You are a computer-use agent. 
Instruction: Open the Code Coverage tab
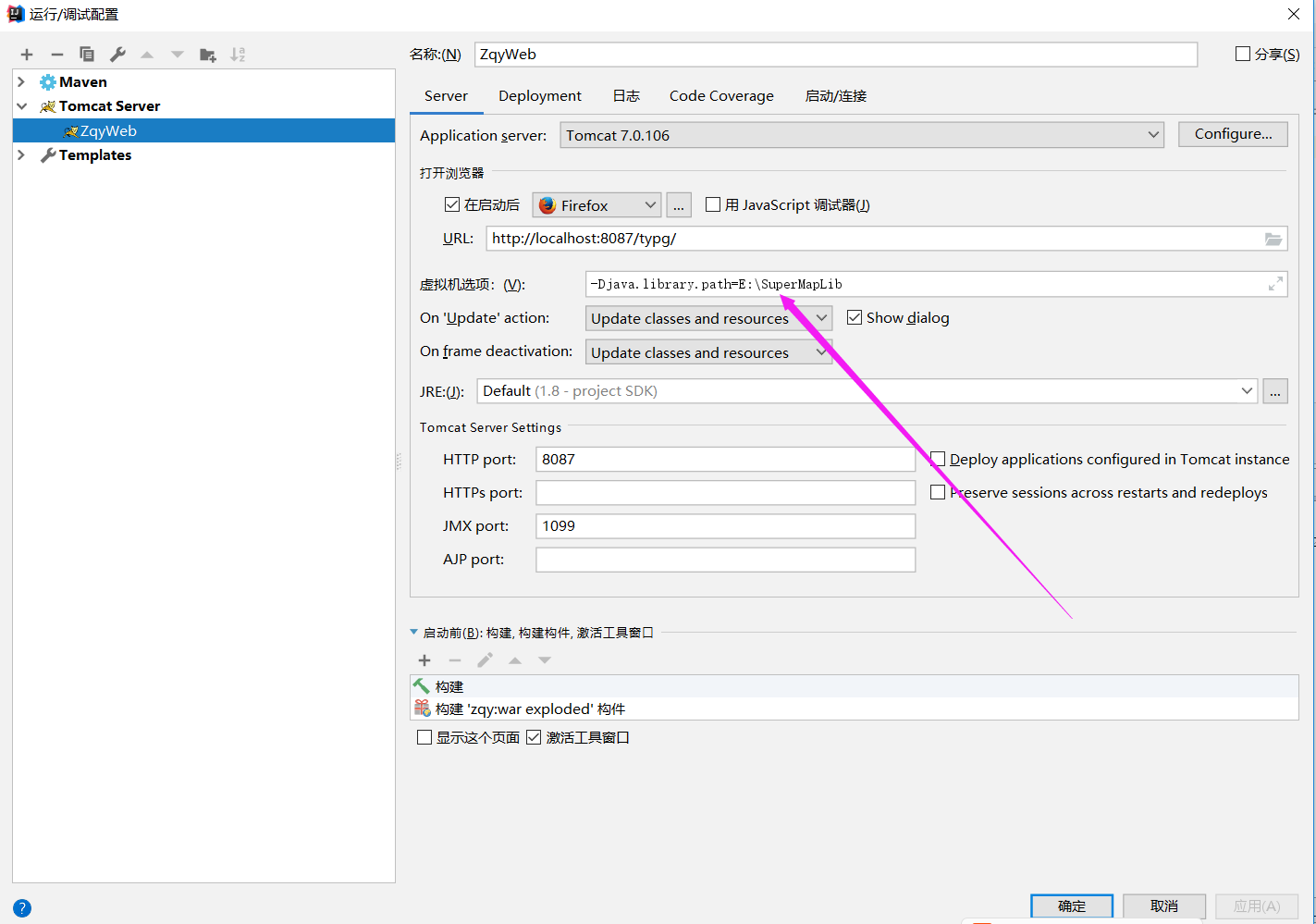721,95
